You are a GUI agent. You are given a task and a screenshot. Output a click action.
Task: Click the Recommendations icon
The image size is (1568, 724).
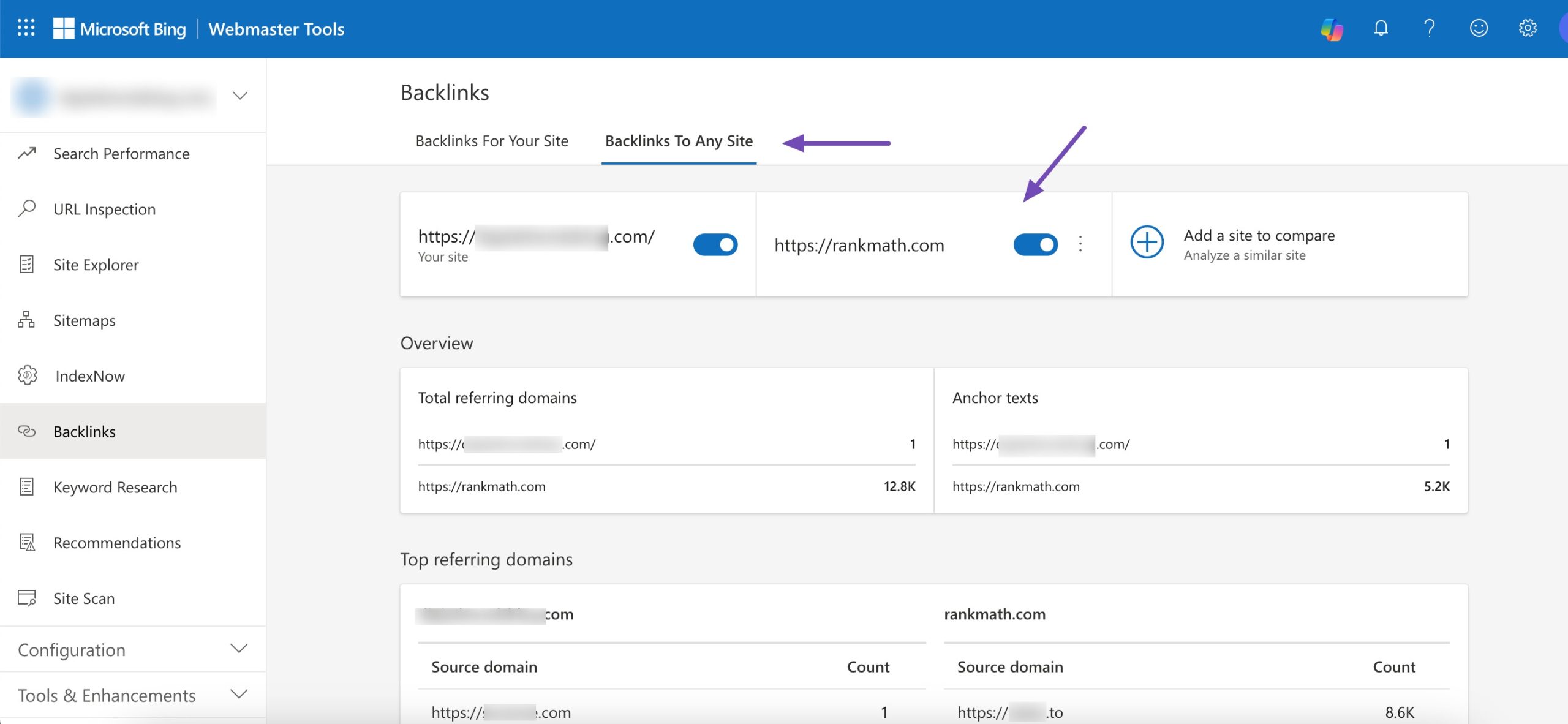27,543
